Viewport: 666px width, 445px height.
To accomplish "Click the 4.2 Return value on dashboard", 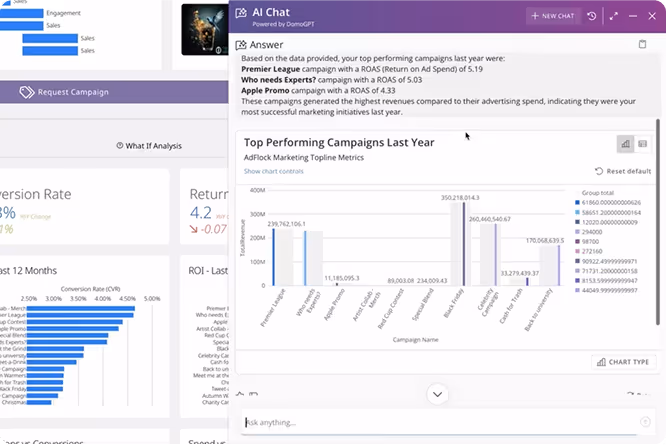I will coord(200,212).
